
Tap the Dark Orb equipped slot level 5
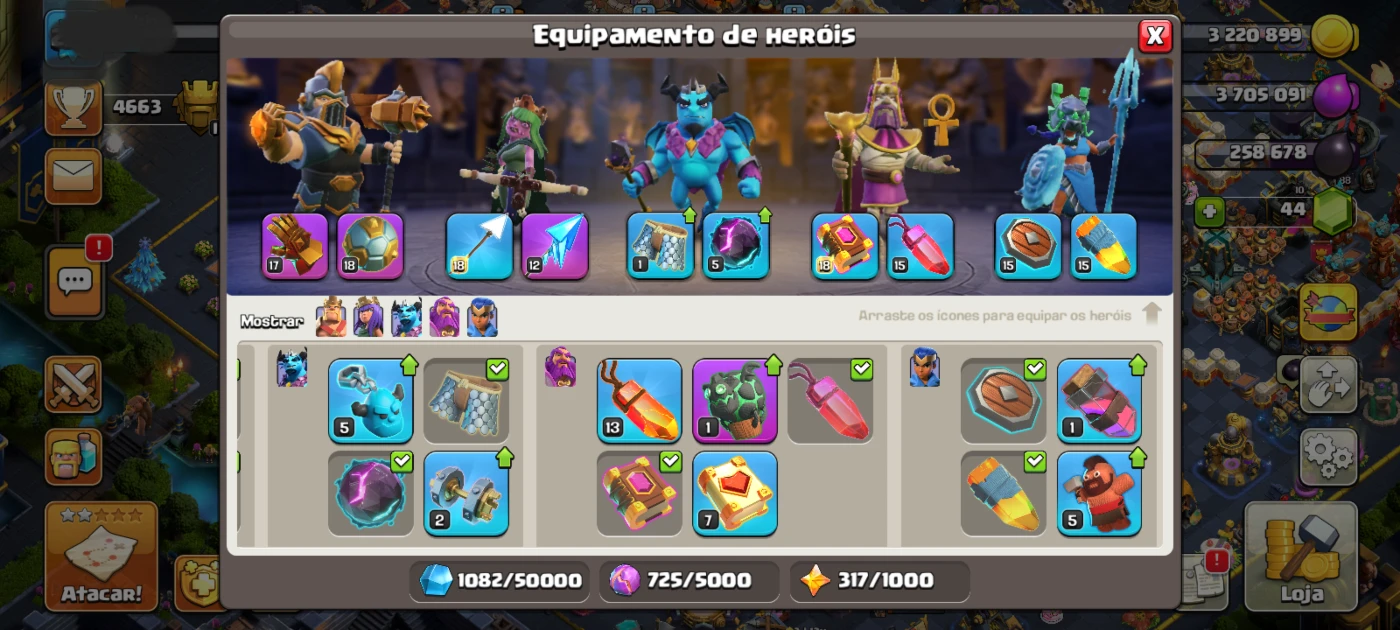(736, 245)
